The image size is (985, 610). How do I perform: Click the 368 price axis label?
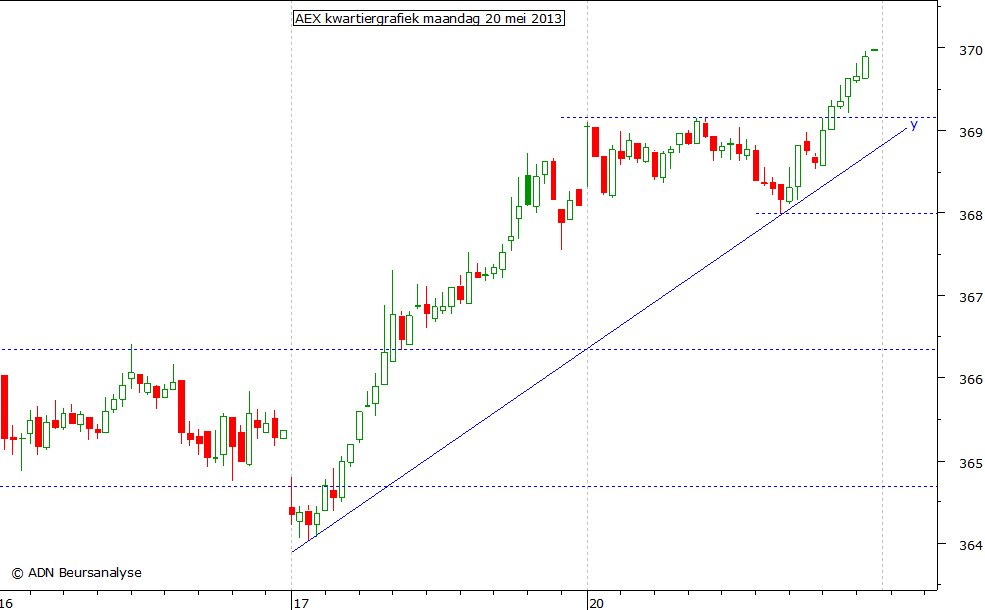pyautogui.click(x=971, y=215)
